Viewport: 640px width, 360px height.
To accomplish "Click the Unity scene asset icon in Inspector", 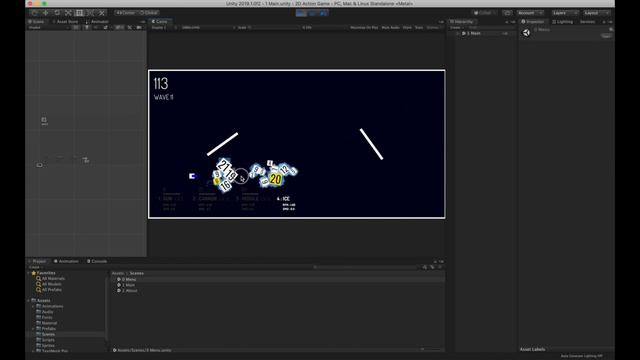I will pos(526,33).
